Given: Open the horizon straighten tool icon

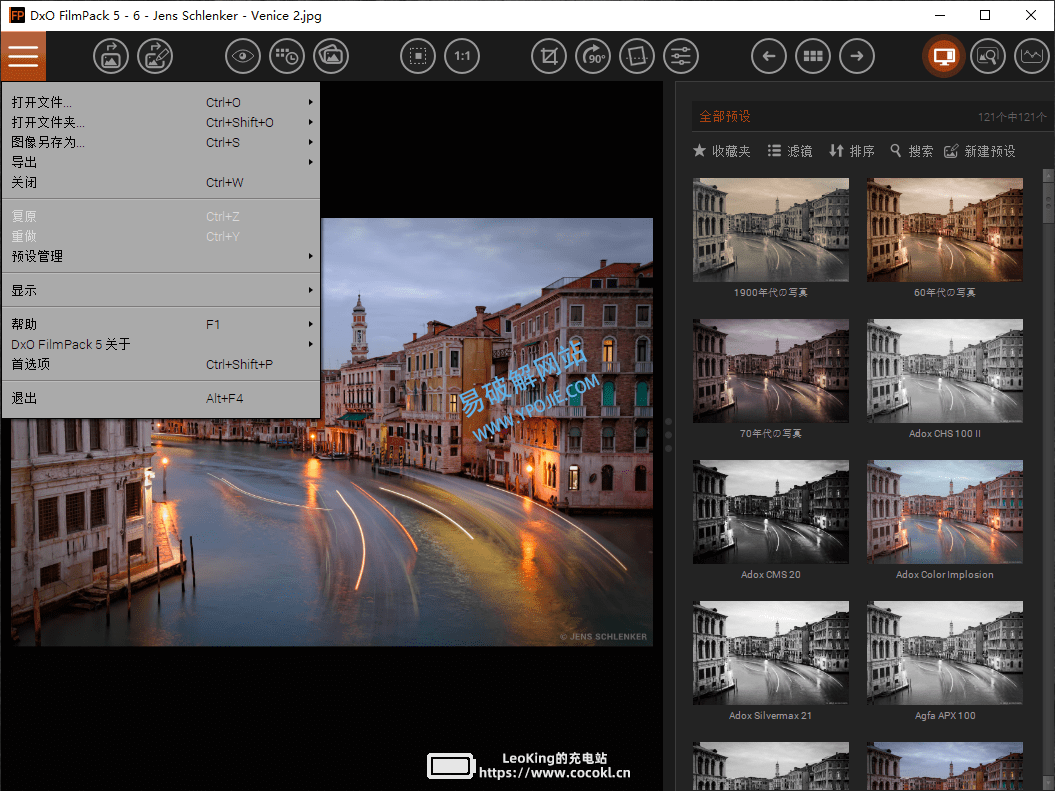Looking at the screenshot, I should 637,56.
